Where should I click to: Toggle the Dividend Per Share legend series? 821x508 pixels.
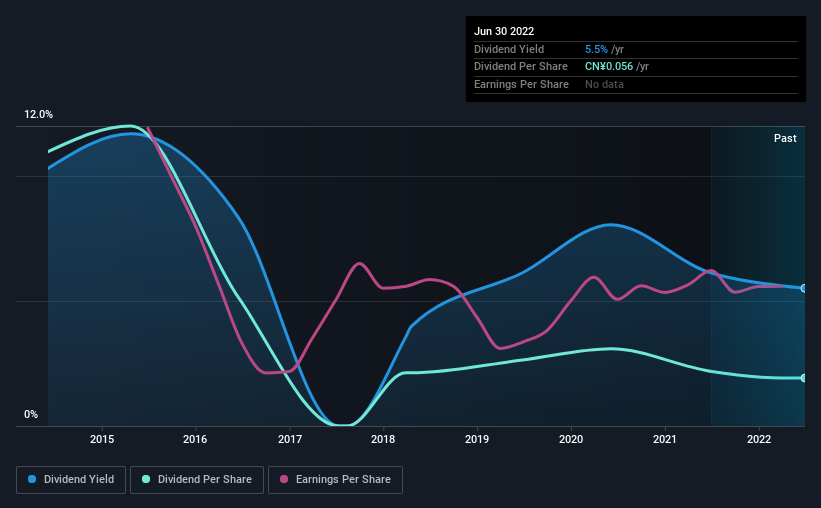(x=197, y=480)
